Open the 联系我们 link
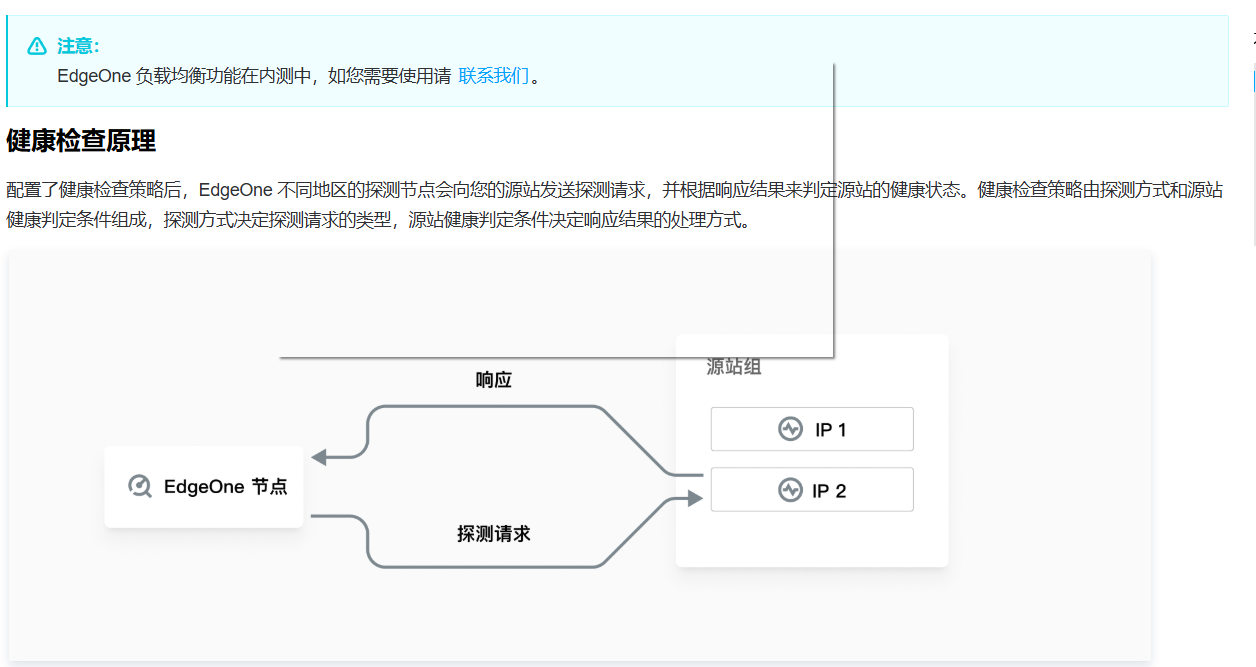Viewport: 1256px width, 667px height. 493,76
